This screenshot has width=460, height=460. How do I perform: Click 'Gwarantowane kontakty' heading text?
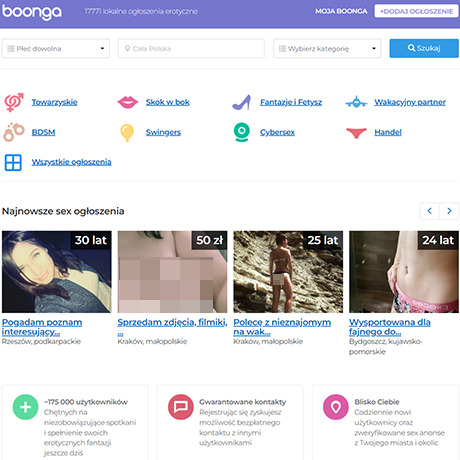pyautogui.click(x=243, y=402)
